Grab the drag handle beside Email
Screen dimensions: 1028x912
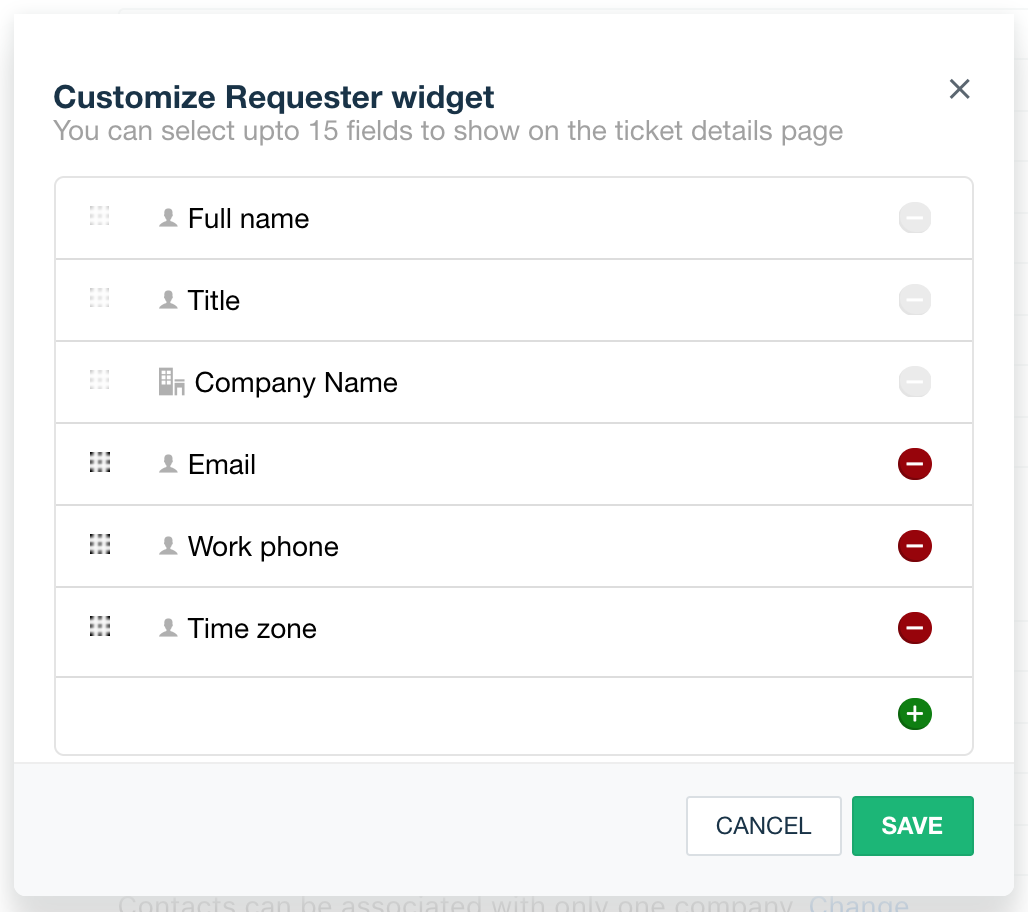point(99,463)
